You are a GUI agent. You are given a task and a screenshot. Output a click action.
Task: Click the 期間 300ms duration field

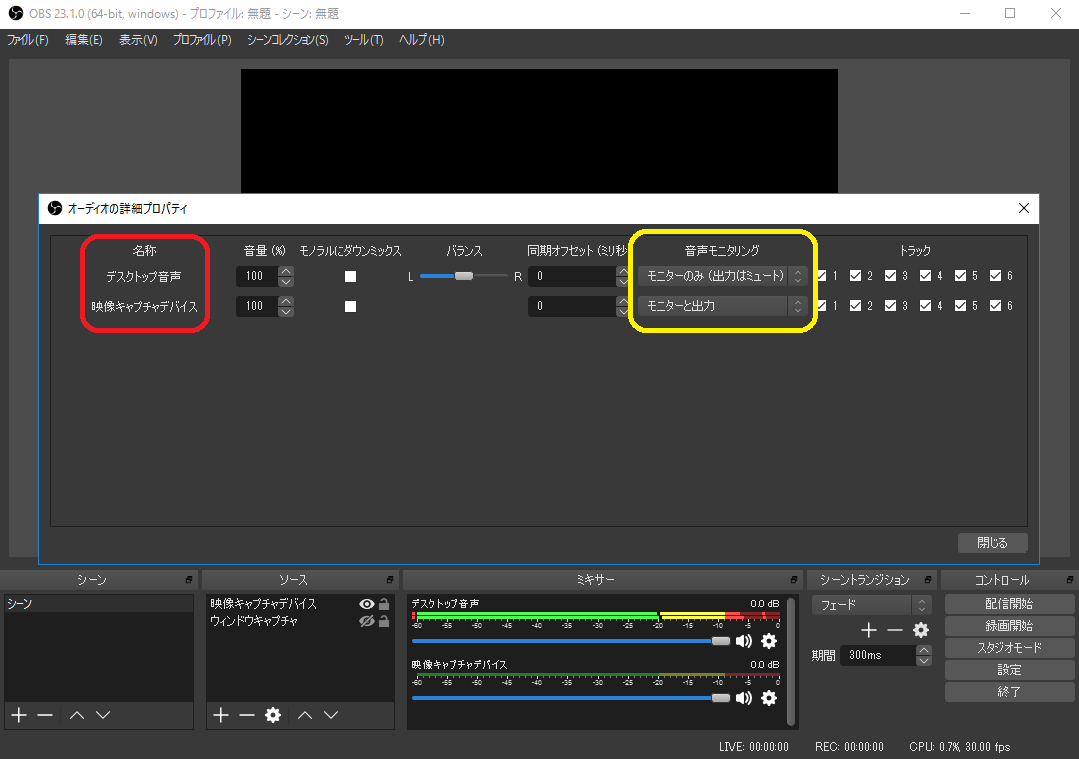[877, 655]
